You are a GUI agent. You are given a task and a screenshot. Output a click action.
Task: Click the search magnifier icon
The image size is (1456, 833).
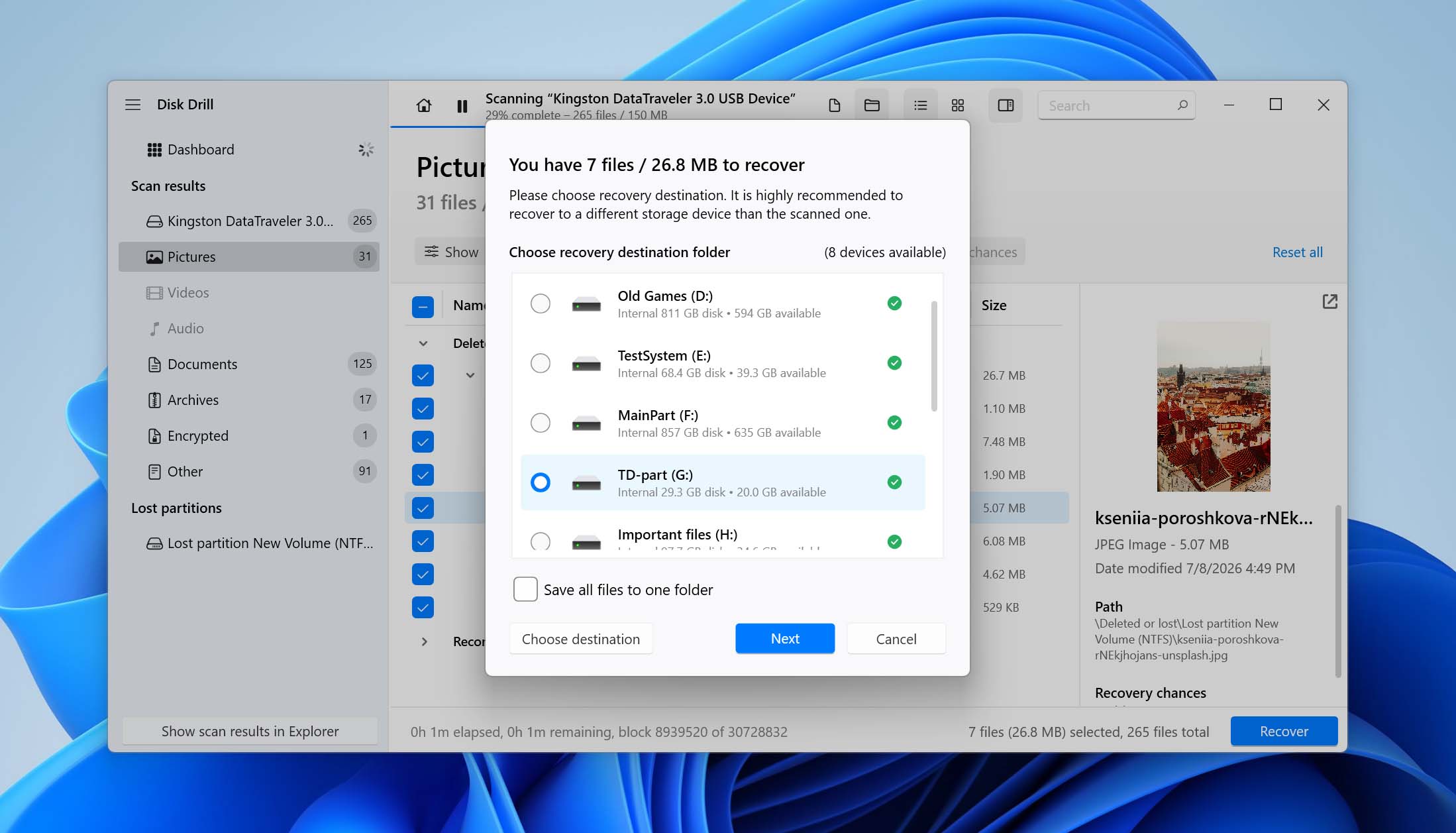point(1182,105)
